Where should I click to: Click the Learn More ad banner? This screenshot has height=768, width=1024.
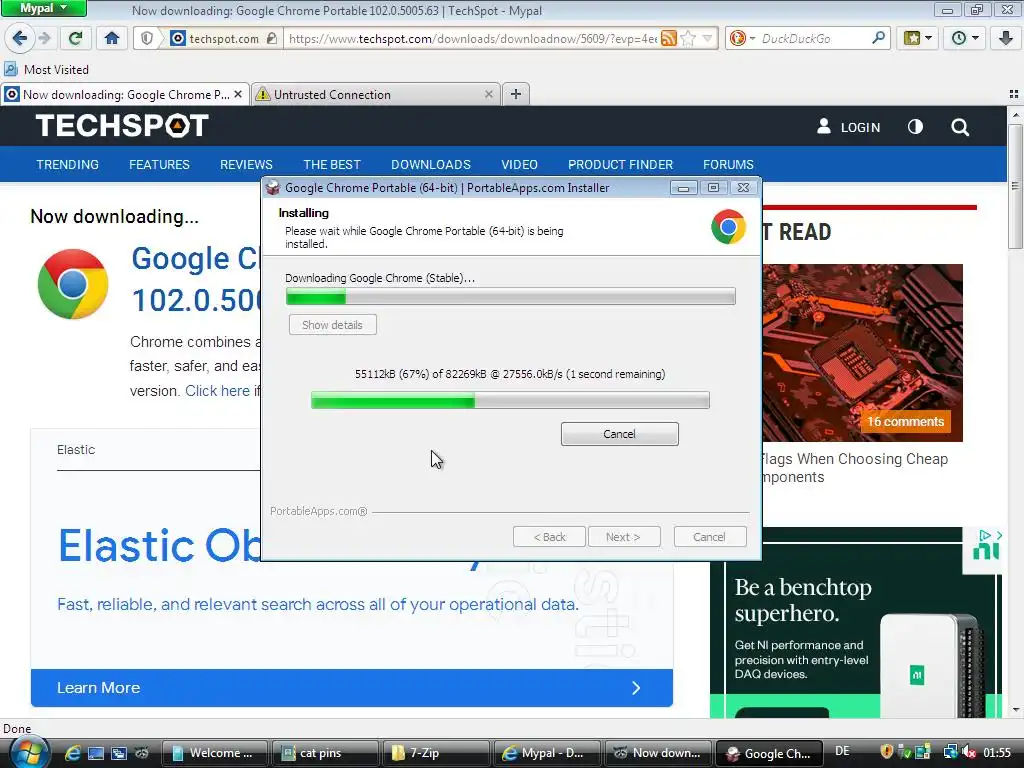[351, 688]
